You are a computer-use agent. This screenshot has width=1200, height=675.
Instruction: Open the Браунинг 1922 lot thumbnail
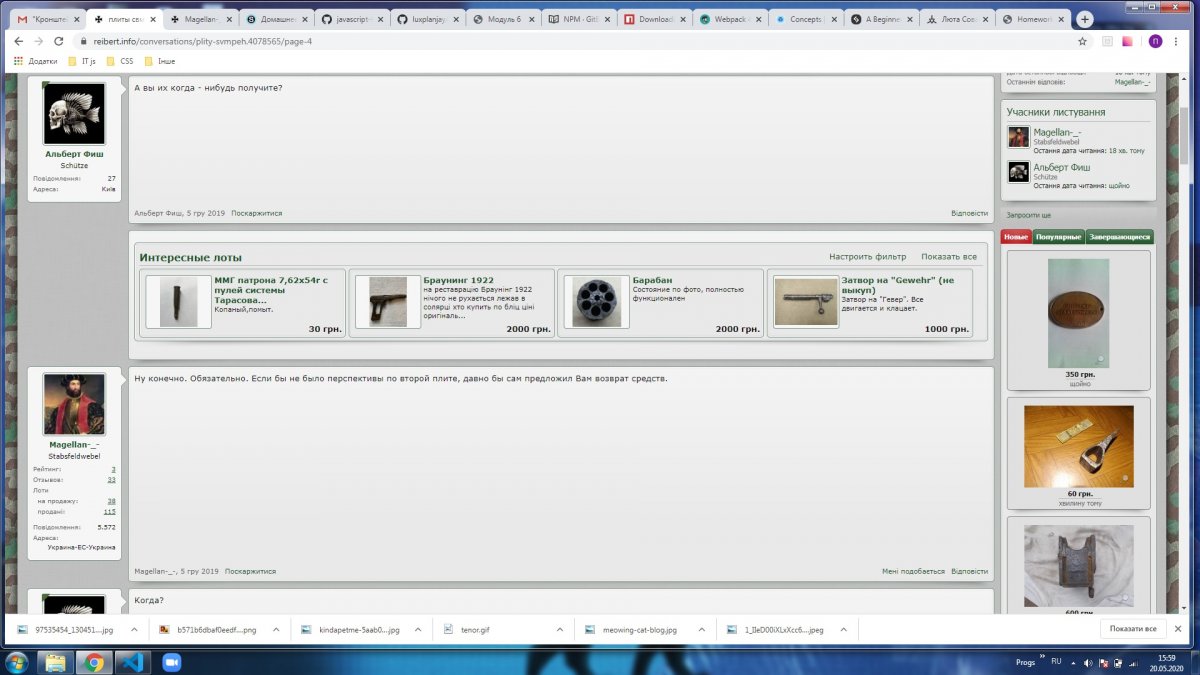click(387, 302)
